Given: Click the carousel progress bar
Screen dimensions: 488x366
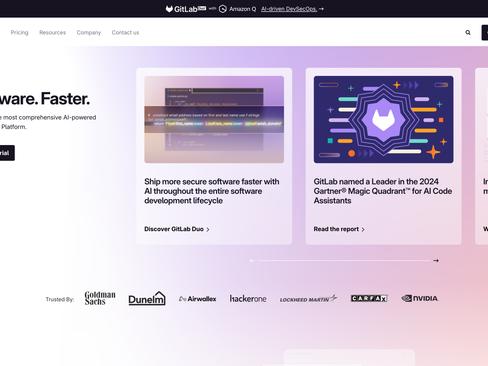Looking at the screenshot, I should coord(344,260).
